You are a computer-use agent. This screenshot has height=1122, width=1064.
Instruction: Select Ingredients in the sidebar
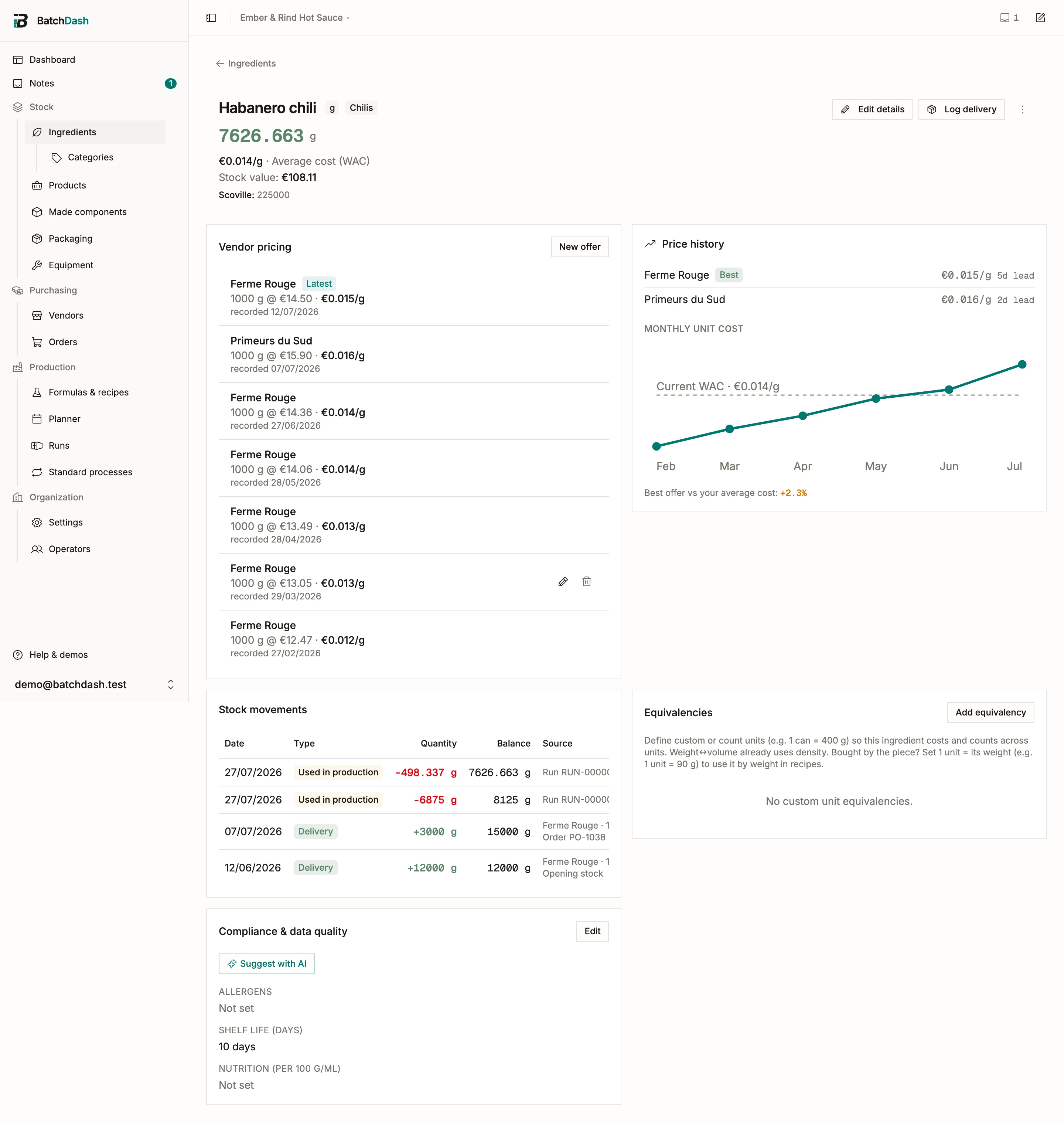click(95, 132)
